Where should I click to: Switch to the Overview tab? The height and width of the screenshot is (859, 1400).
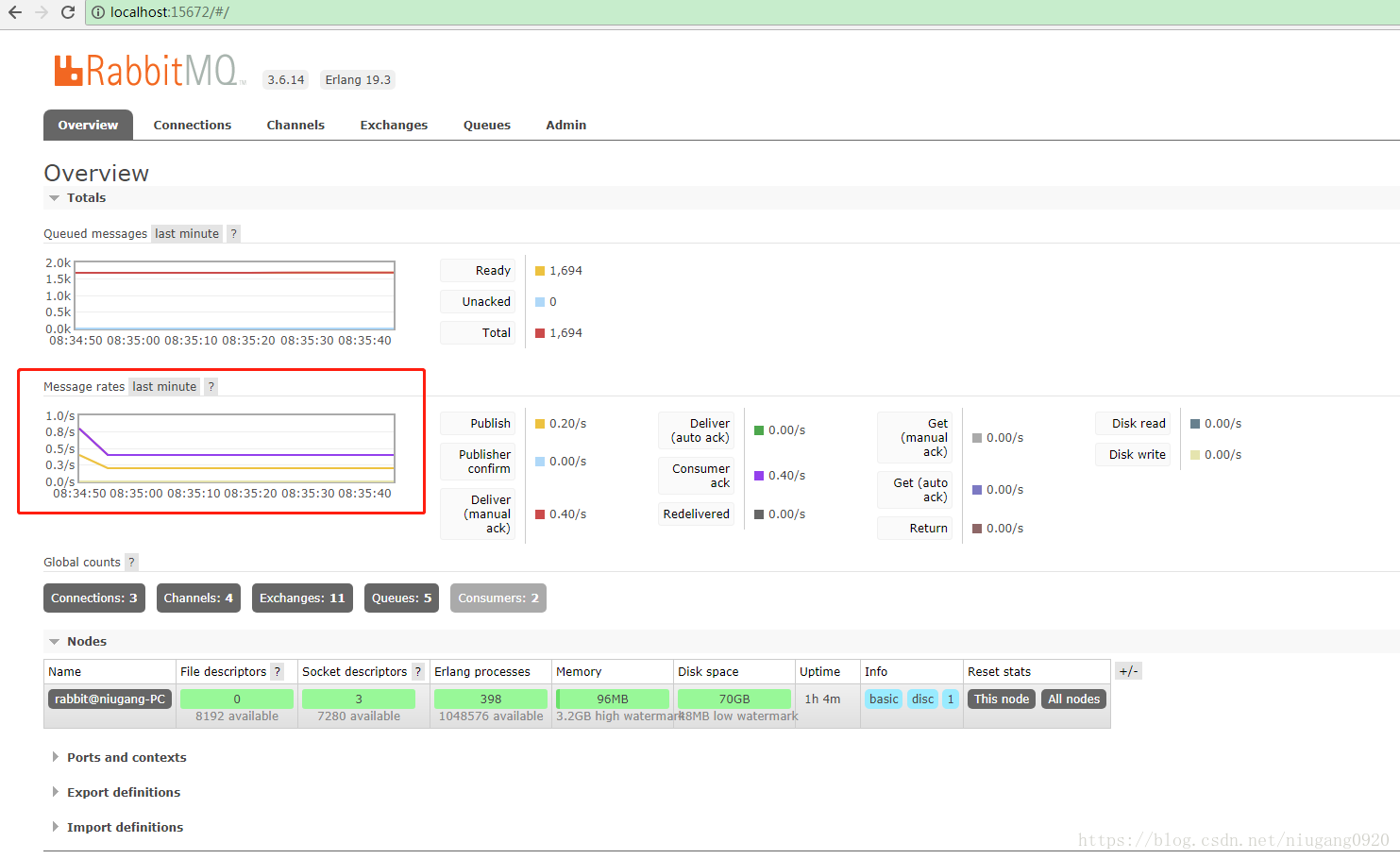tap(88, 125)
